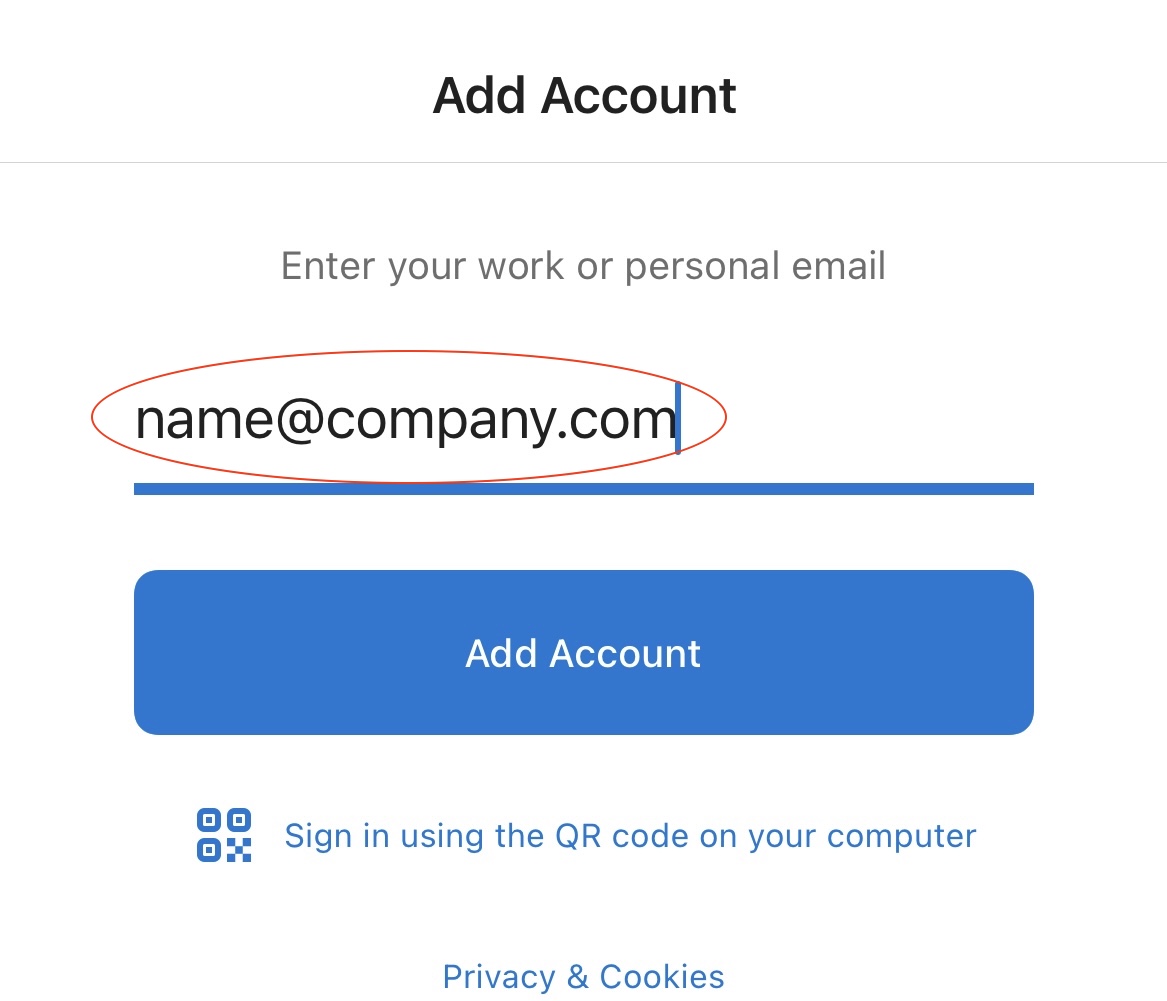The width and height of the screenshot is (1167, 1001).
Task: Click the QR code icon
Action: (224, 835)
